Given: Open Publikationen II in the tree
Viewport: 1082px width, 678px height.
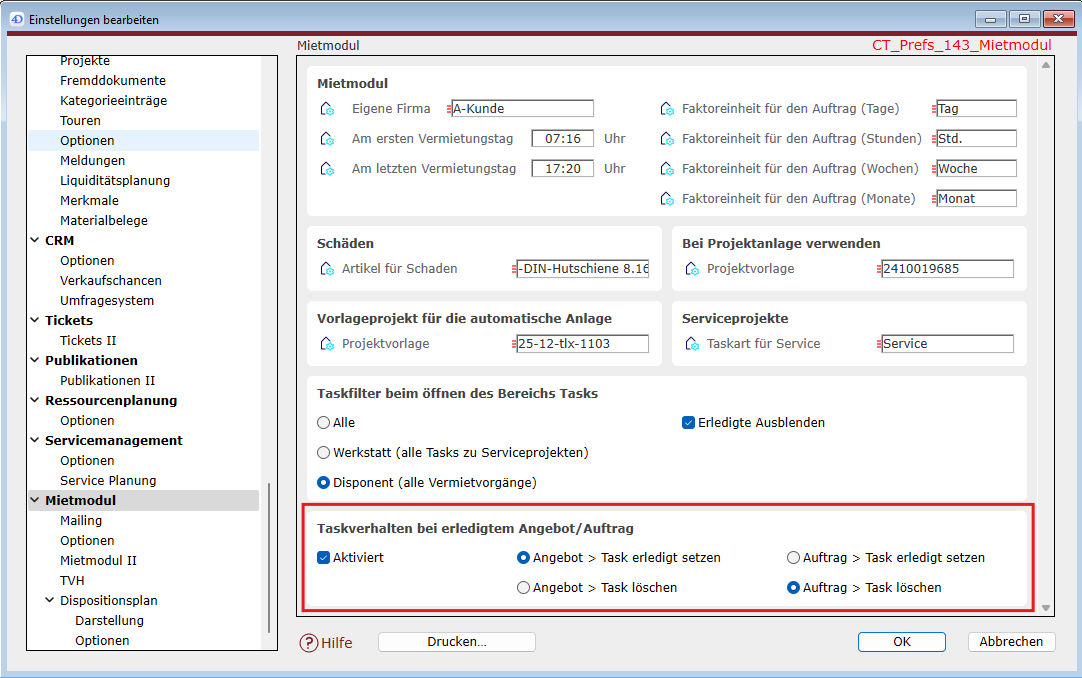Looking at the screenshot, I should coord(108,381).
